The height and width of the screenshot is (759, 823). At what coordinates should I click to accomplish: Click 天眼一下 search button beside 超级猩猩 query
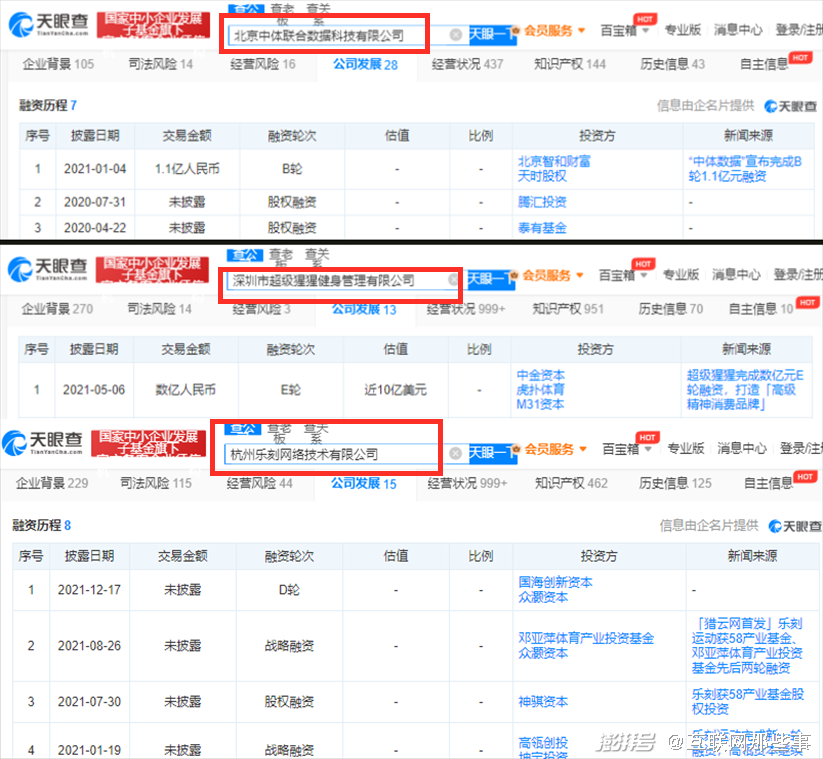(490, 279)
